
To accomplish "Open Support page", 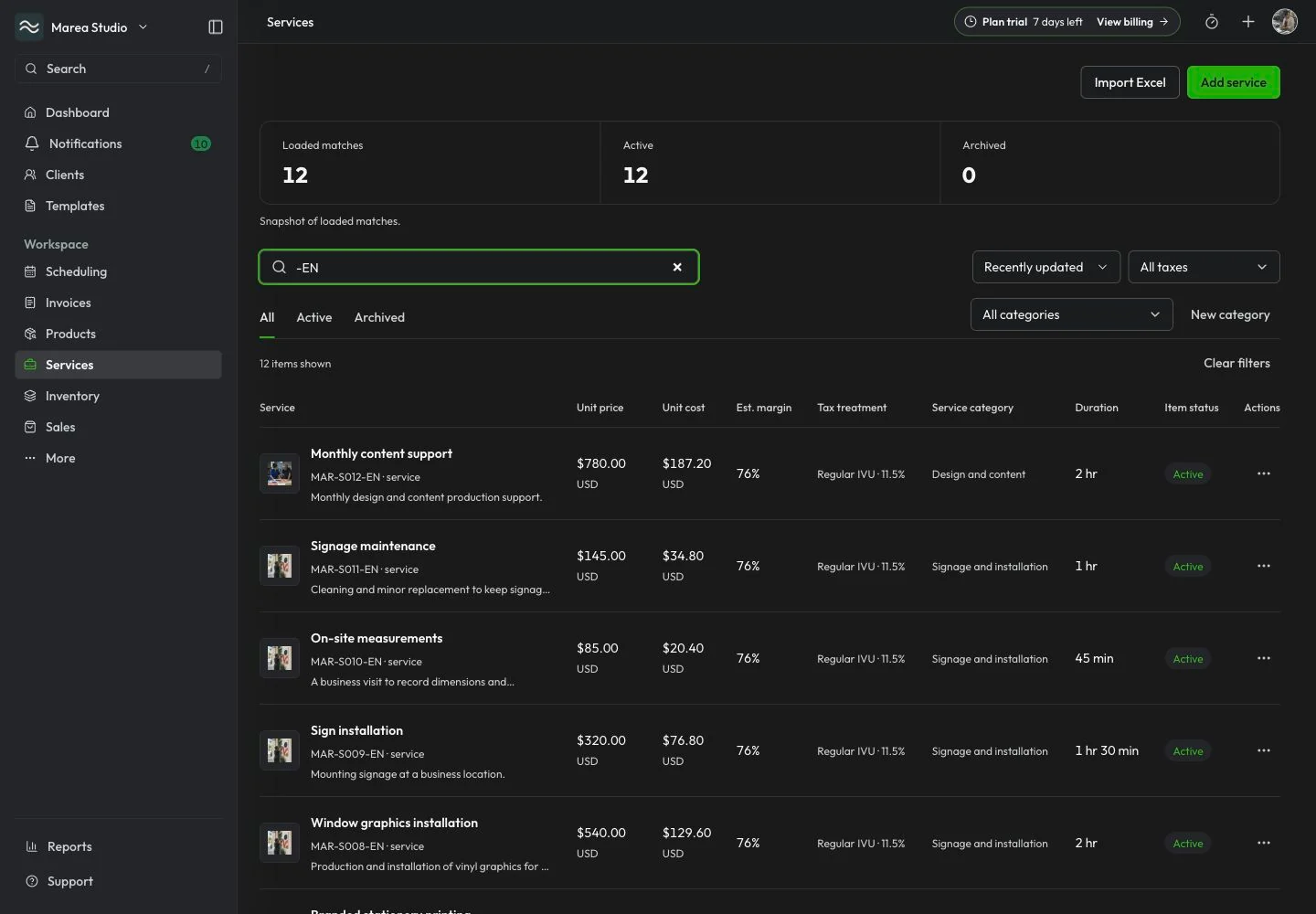I will [x=118, y=881].
